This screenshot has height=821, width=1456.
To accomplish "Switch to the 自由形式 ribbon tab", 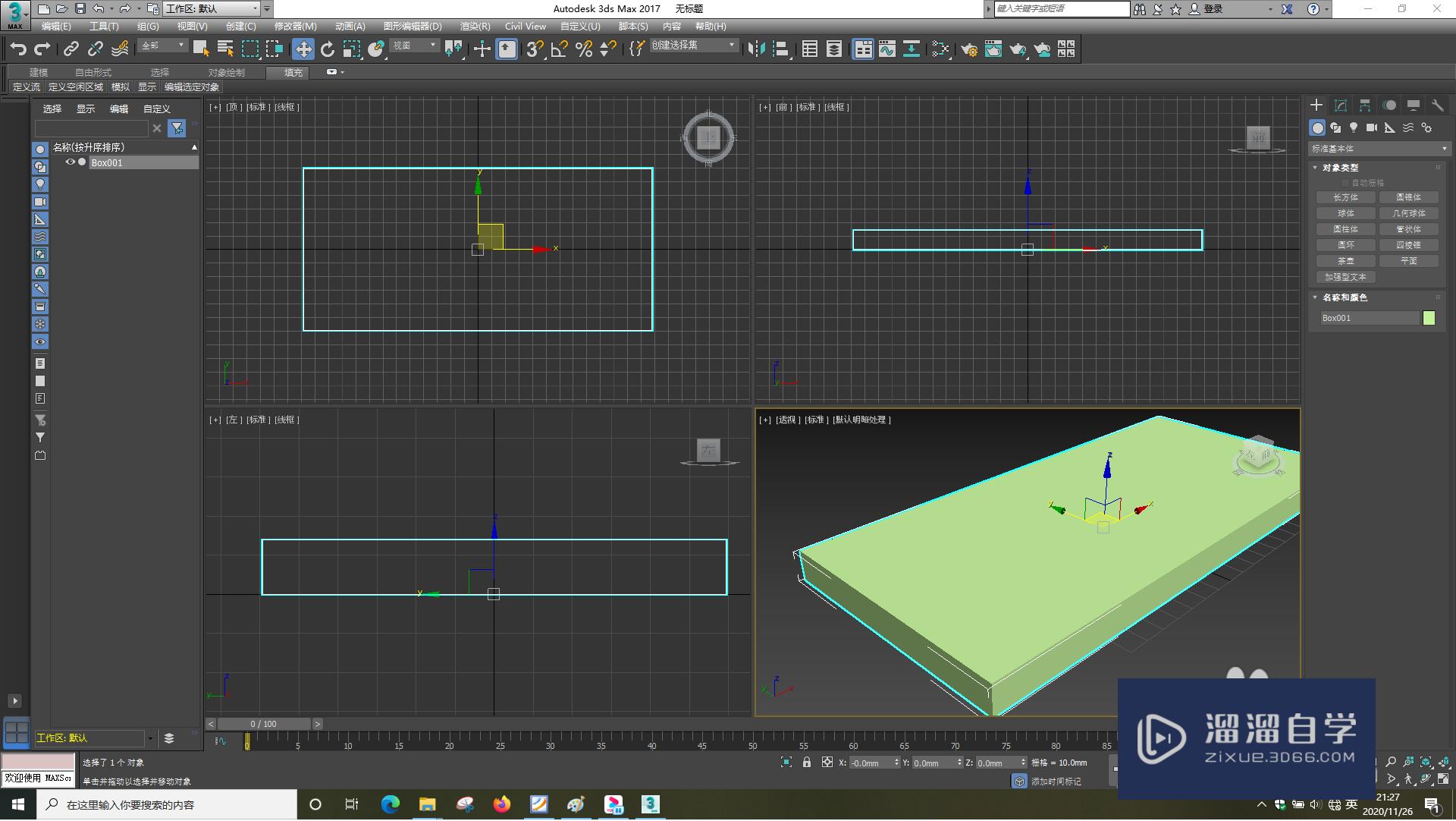I will coord(93,73).
